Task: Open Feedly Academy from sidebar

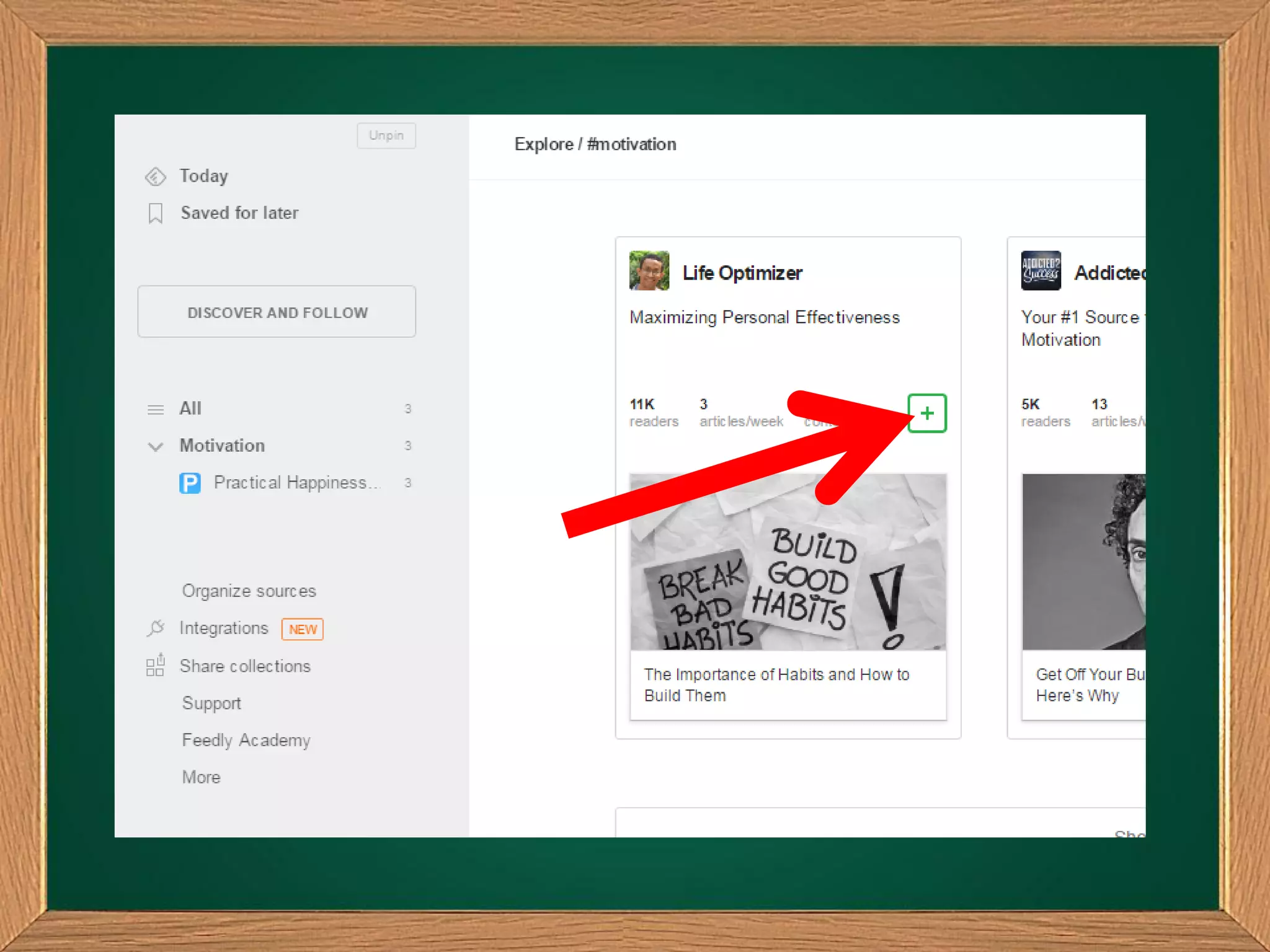Action: 246,740
